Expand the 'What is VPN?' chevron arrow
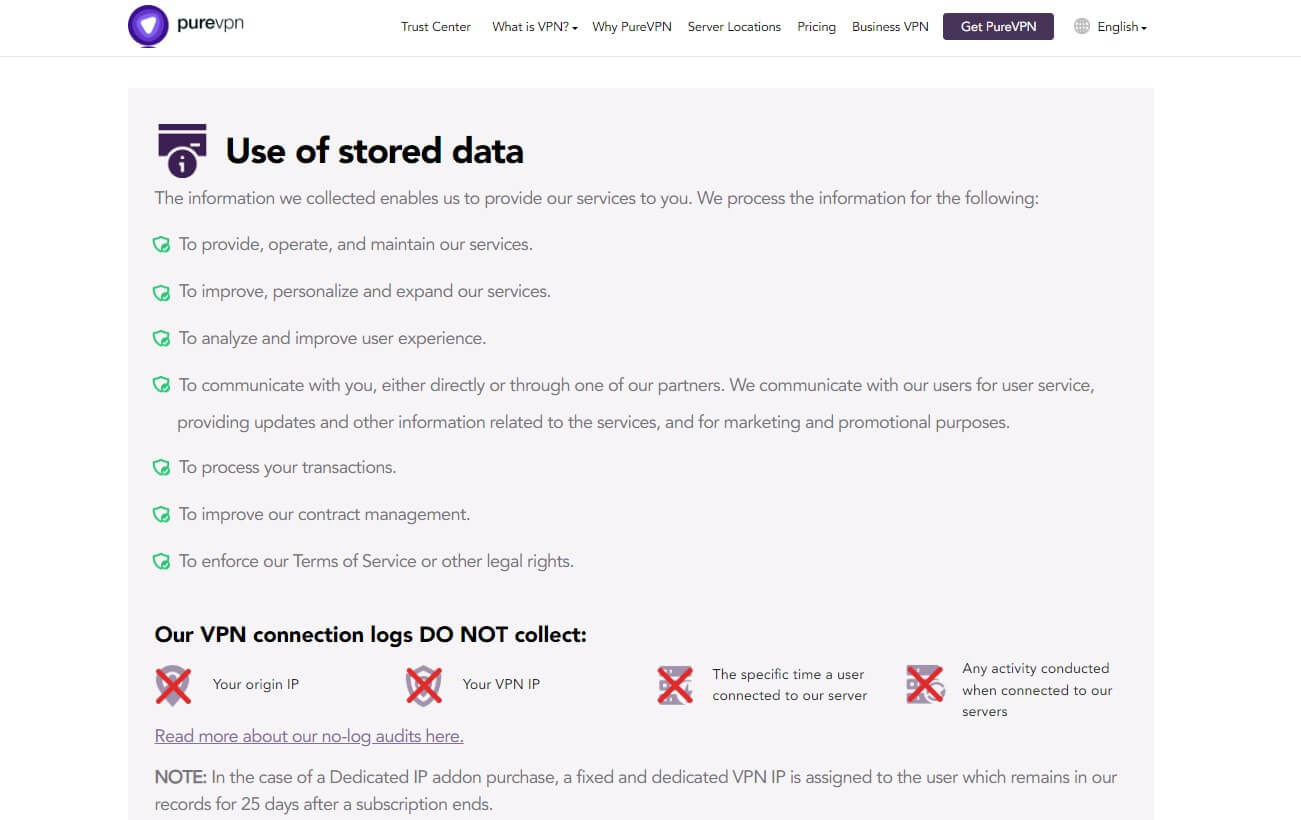 [576, 28]
